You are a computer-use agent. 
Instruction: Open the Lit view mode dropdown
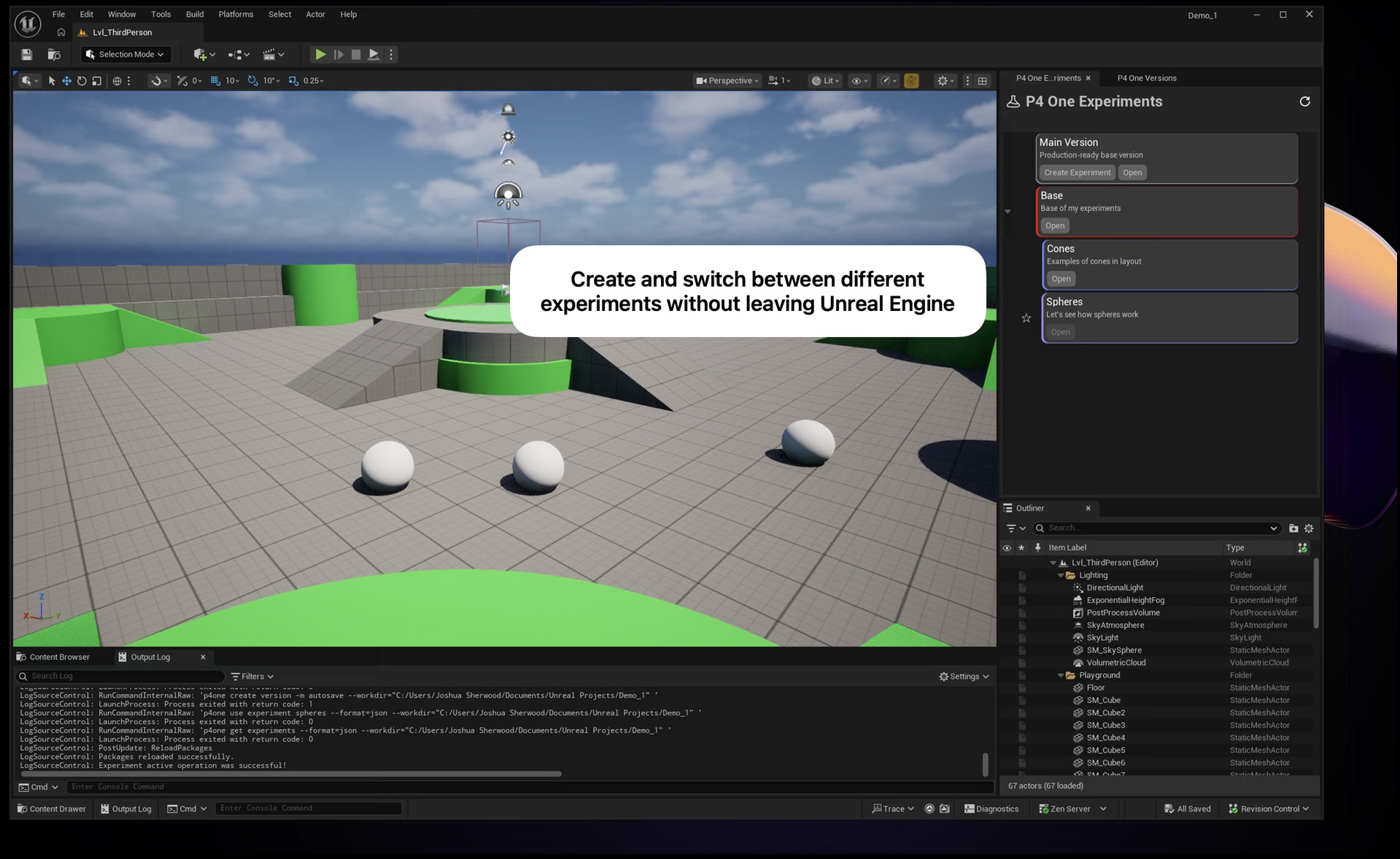pyautogui.click(x=825, y=80)
